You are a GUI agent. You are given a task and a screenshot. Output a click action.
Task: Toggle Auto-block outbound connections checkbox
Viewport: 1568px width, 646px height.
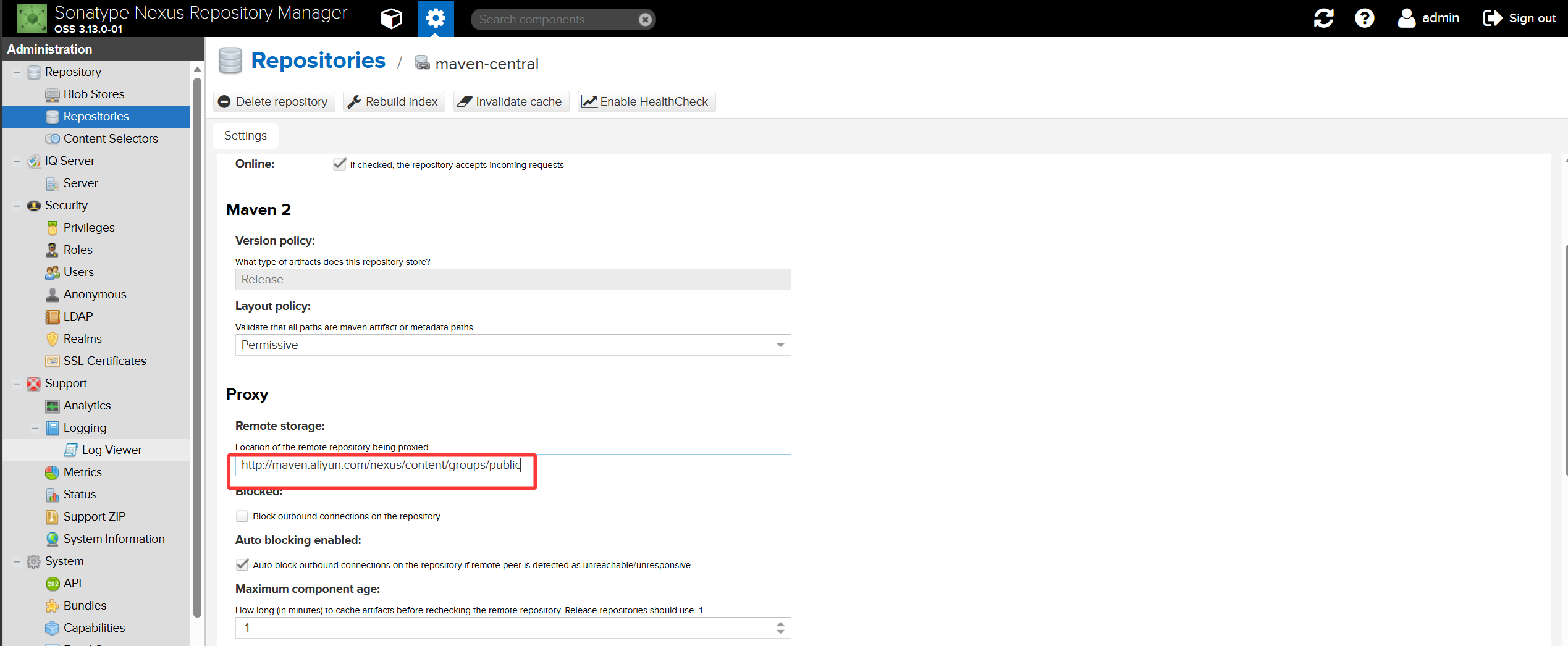click(242, 564)
